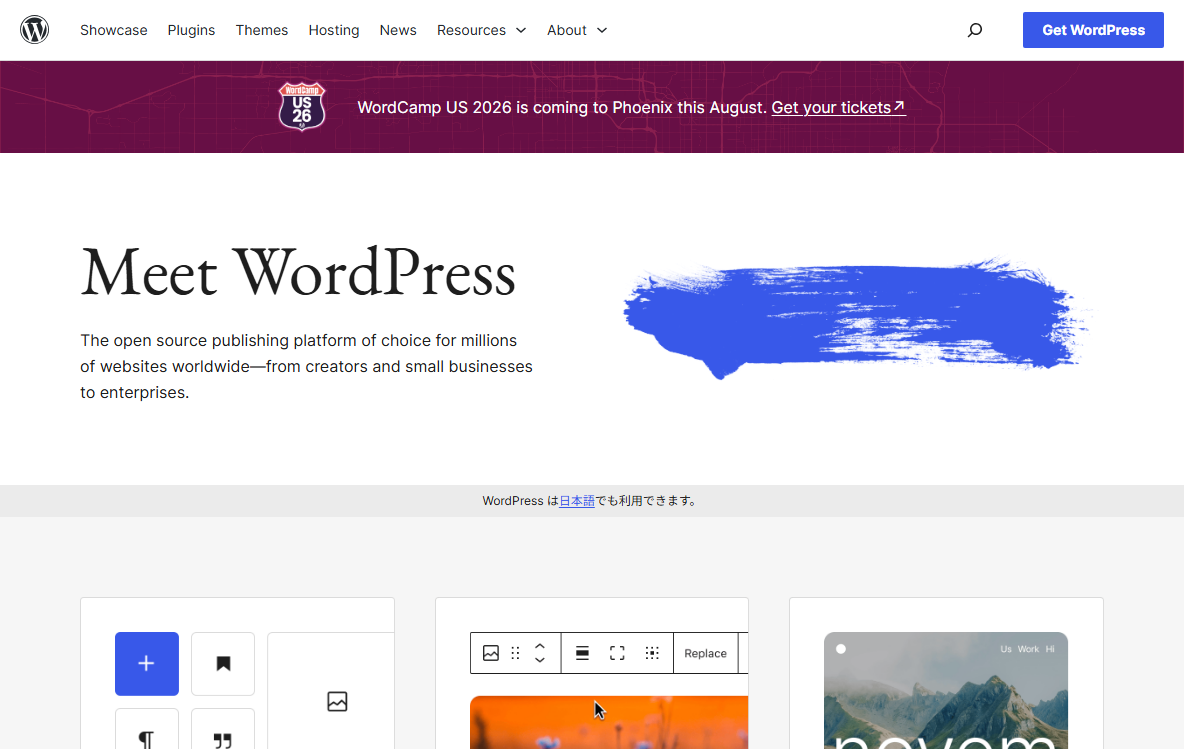Click the orange flower image thumbnail
This screenshot has width=1184, height=749.
point(609,723)
